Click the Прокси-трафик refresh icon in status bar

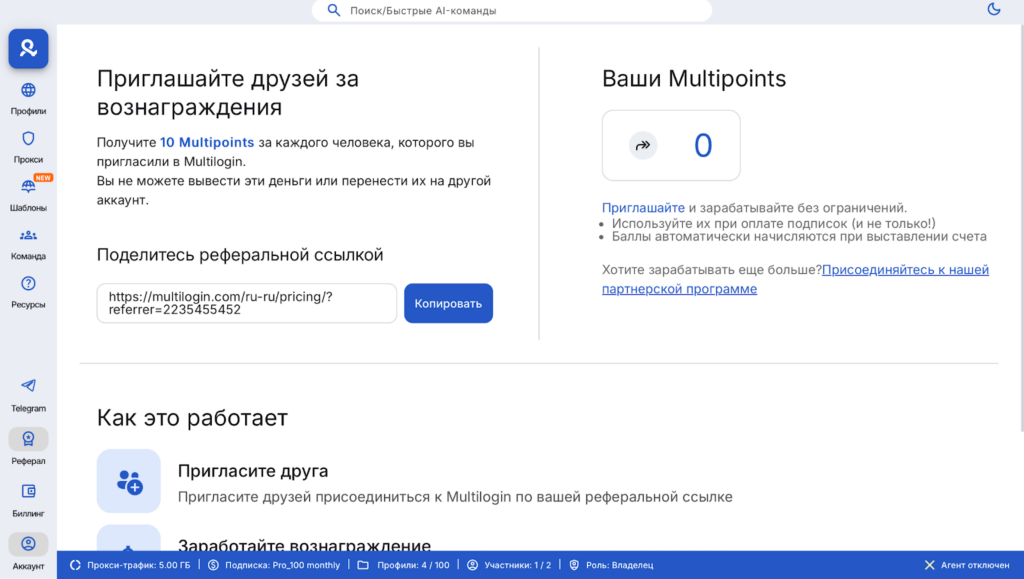(75, 565)
